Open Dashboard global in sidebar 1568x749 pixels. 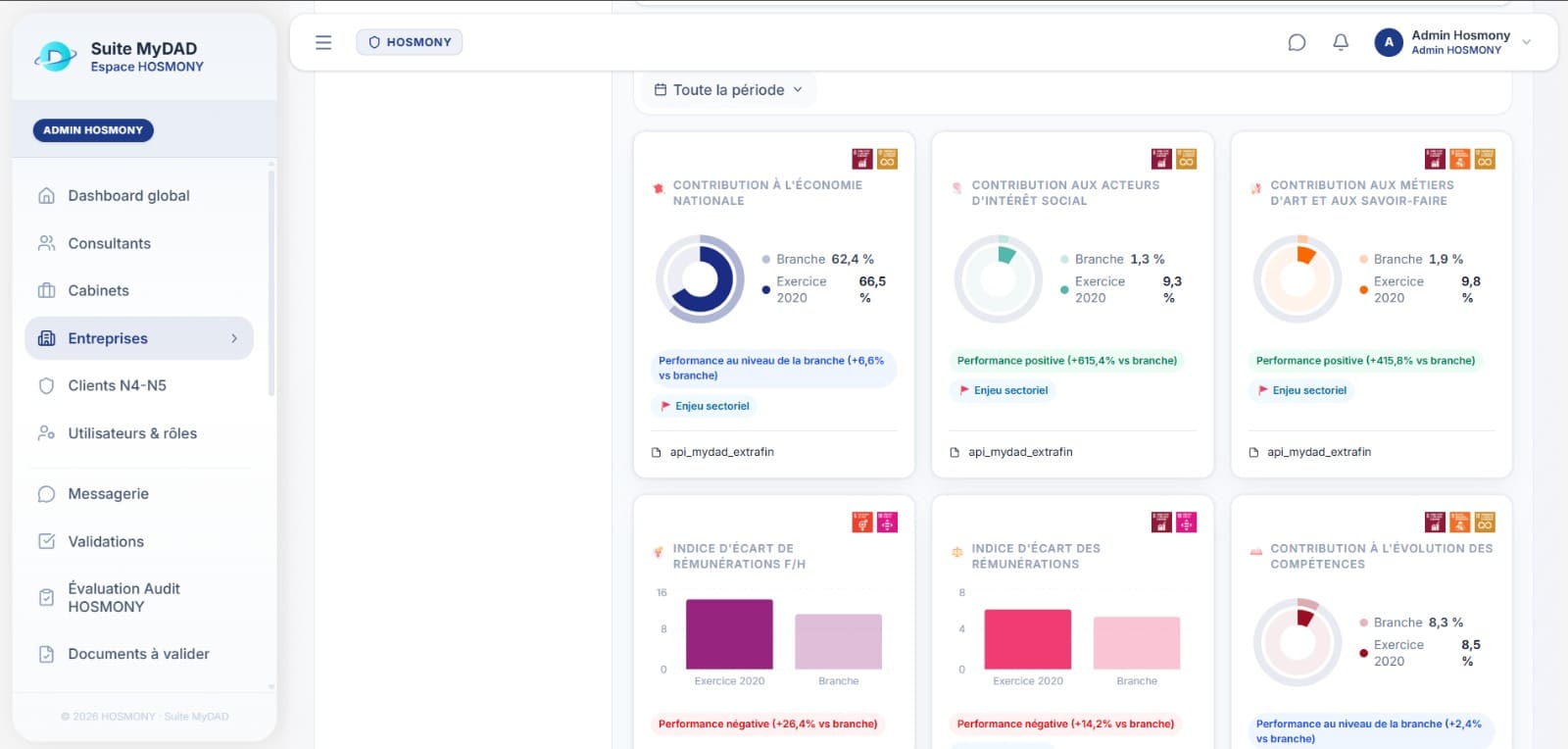(x=139, y=195)
